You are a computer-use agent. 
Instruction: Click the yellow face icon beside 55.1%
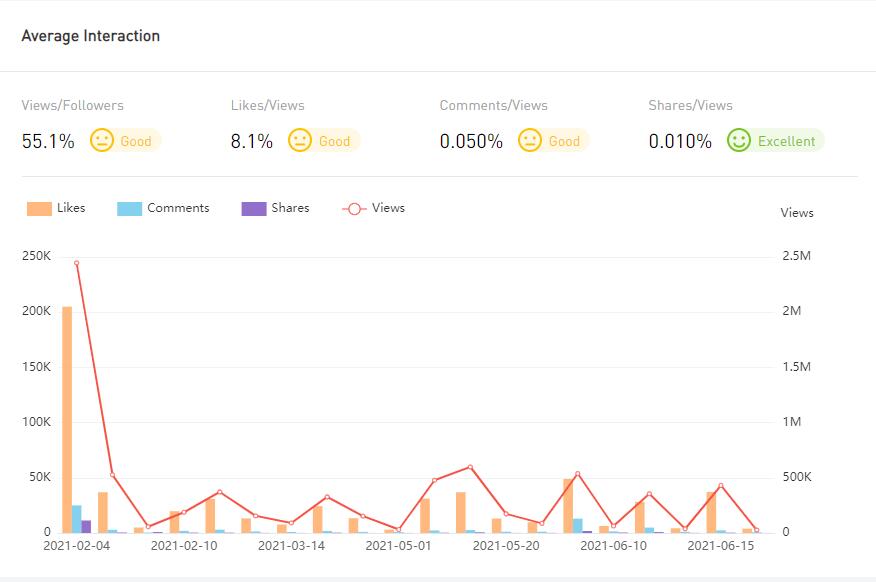coord(102,141)
